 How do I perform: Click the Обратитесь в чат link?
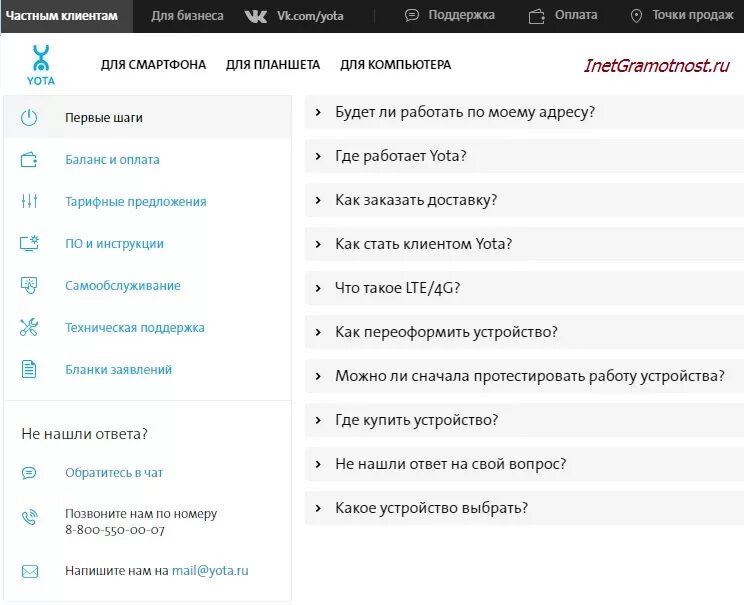click(114, 473)
